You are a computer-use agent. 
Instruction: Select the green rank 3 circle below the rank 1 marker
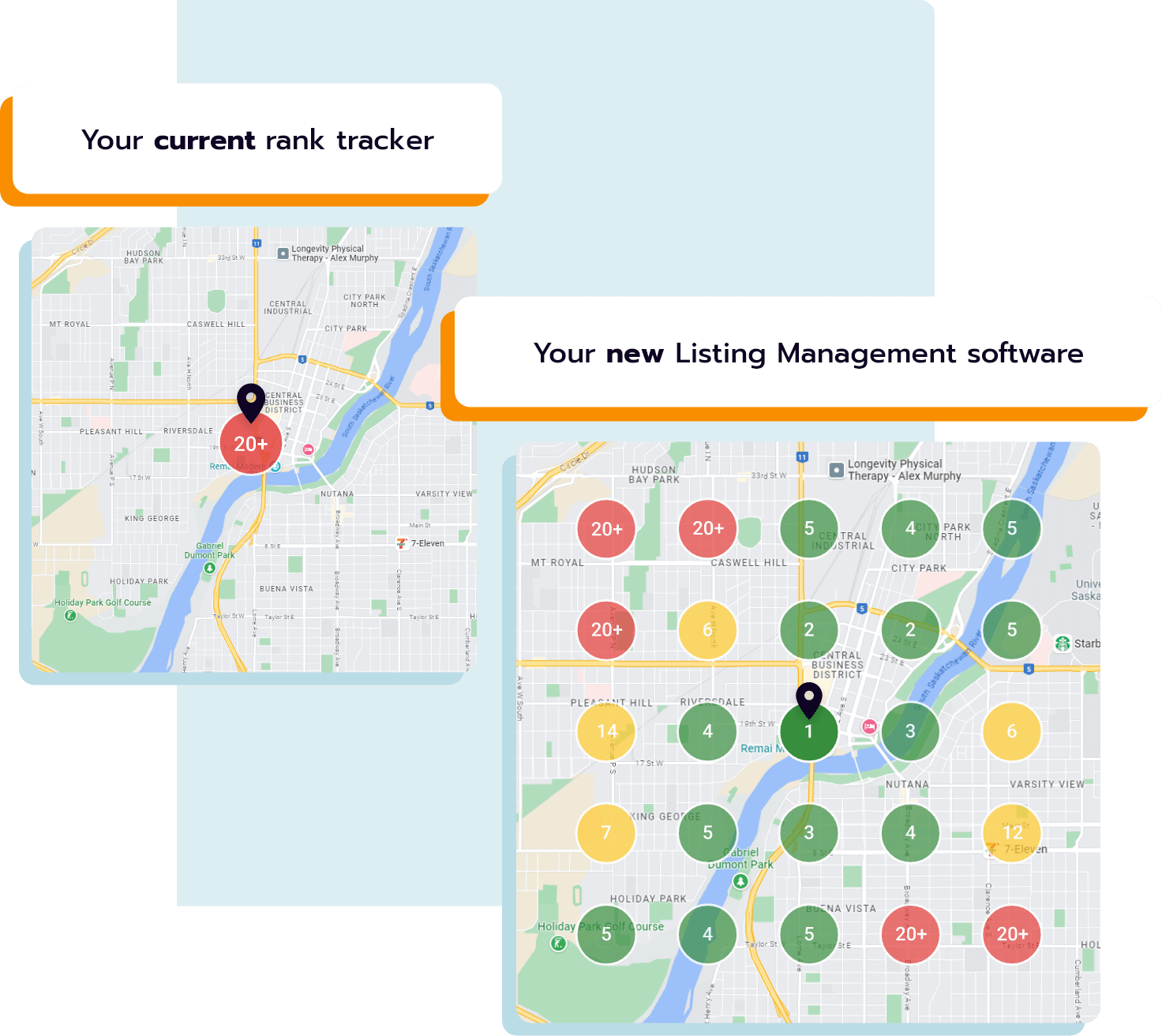[x=809, y=832]
